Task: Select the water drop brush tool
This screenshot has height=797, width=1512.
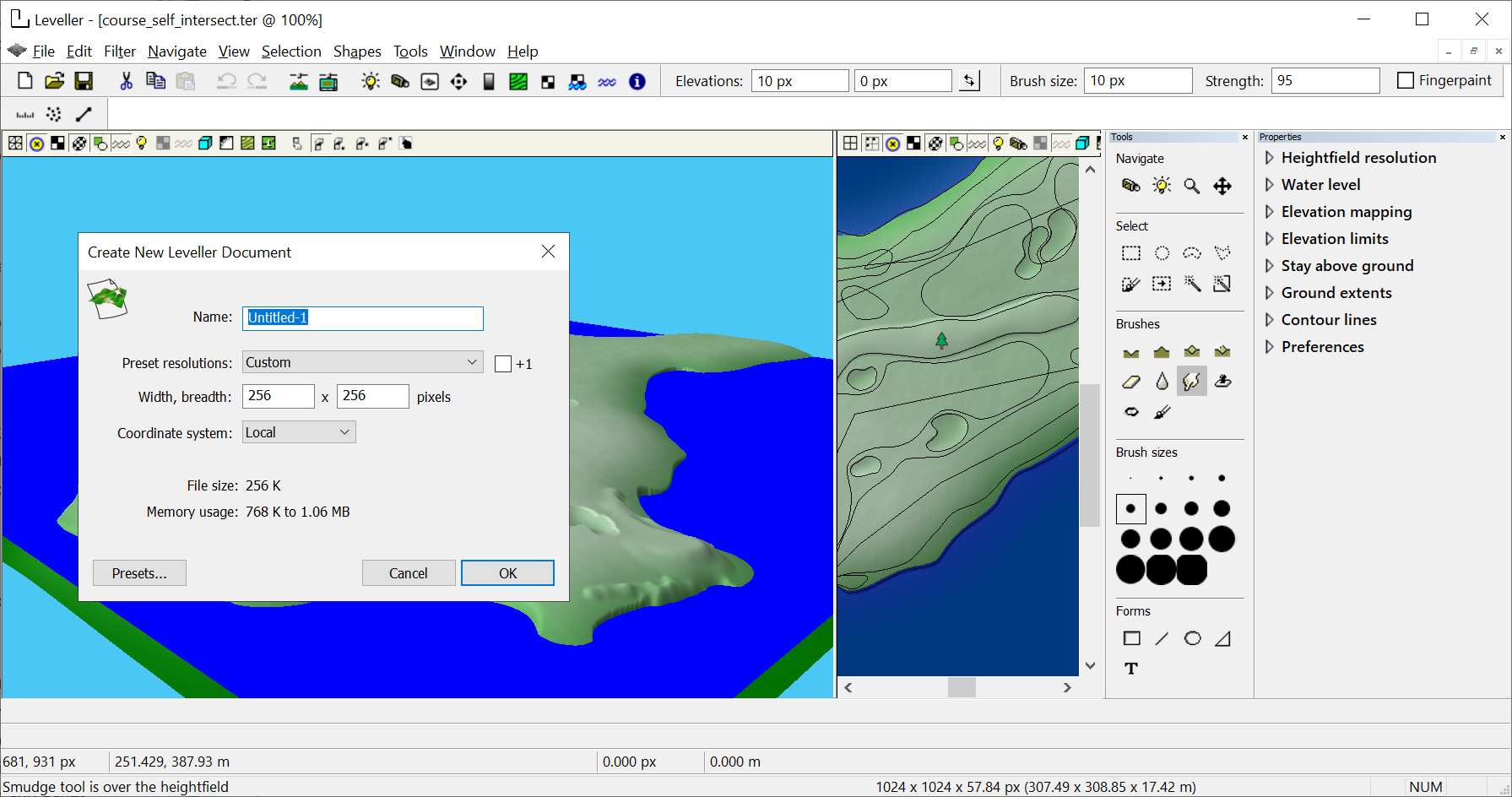Action: 1162,382
